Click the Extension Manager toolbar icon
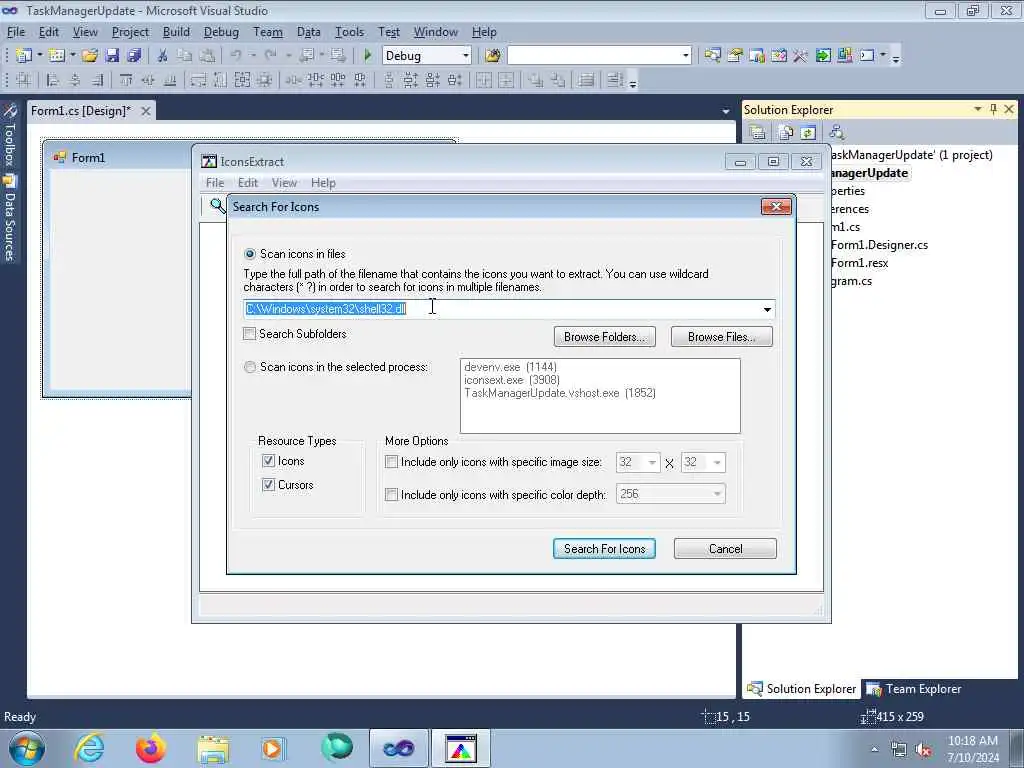Image resolution: width=1024 pixels, height=768 pixels. pyautogui.click(x=844, y=56)
